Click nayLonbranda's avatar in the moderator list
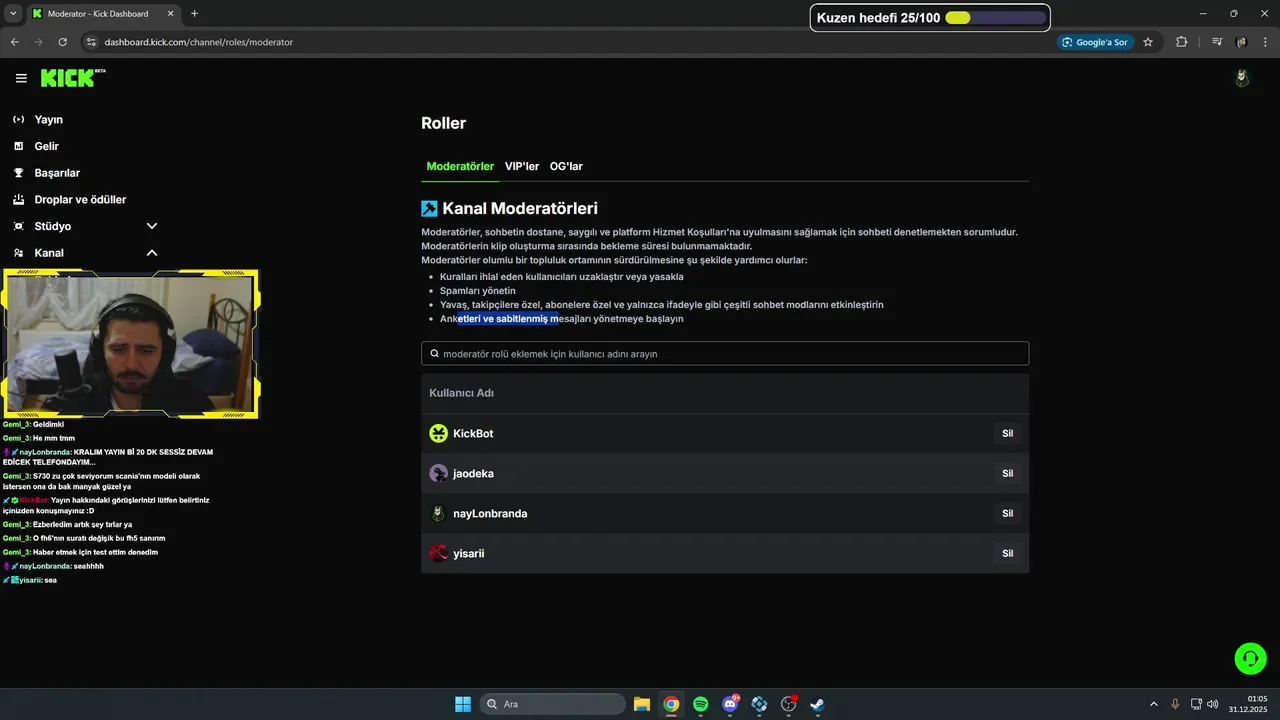Viewport: 1280px width, 720px height. click(x=438, y=513)
